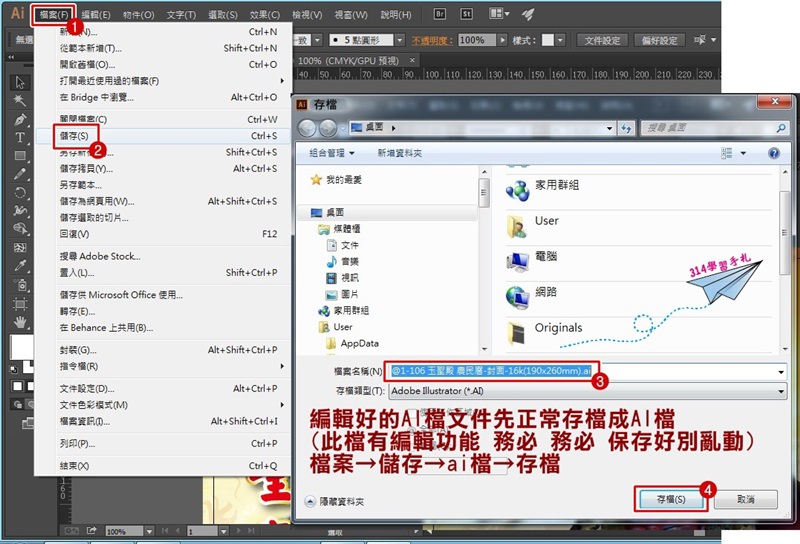Click the 存檔(S) save button
The image size is (800, 544).
point(671,499)
